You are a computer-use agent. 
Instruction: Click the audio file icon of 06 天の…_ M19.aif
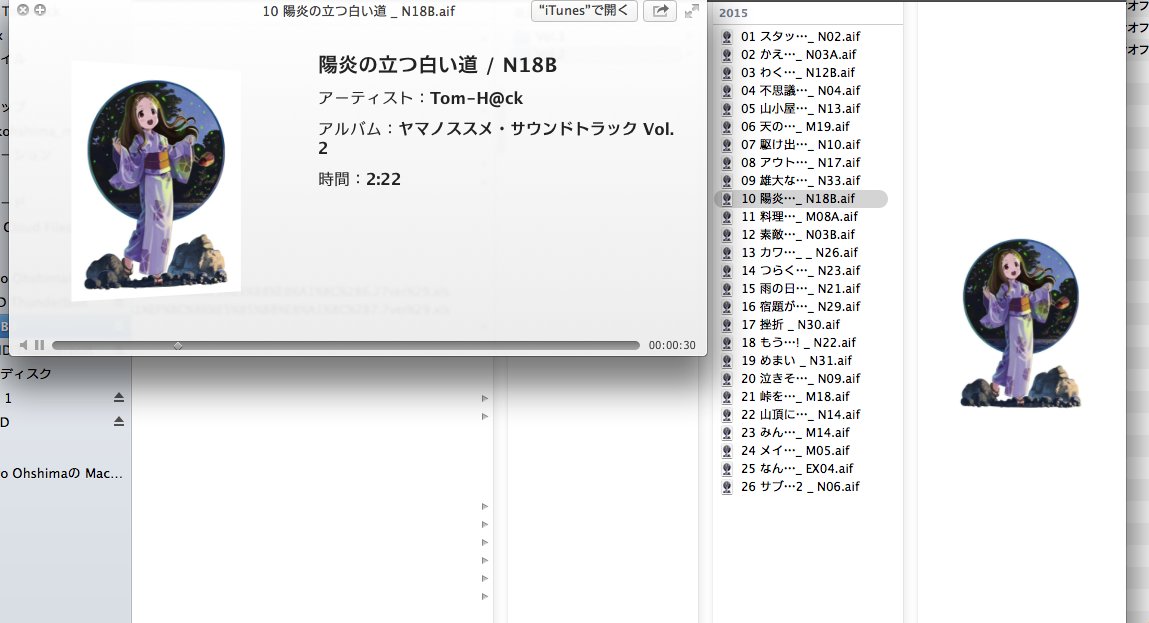pyautogui.click(x=727, y=127)
